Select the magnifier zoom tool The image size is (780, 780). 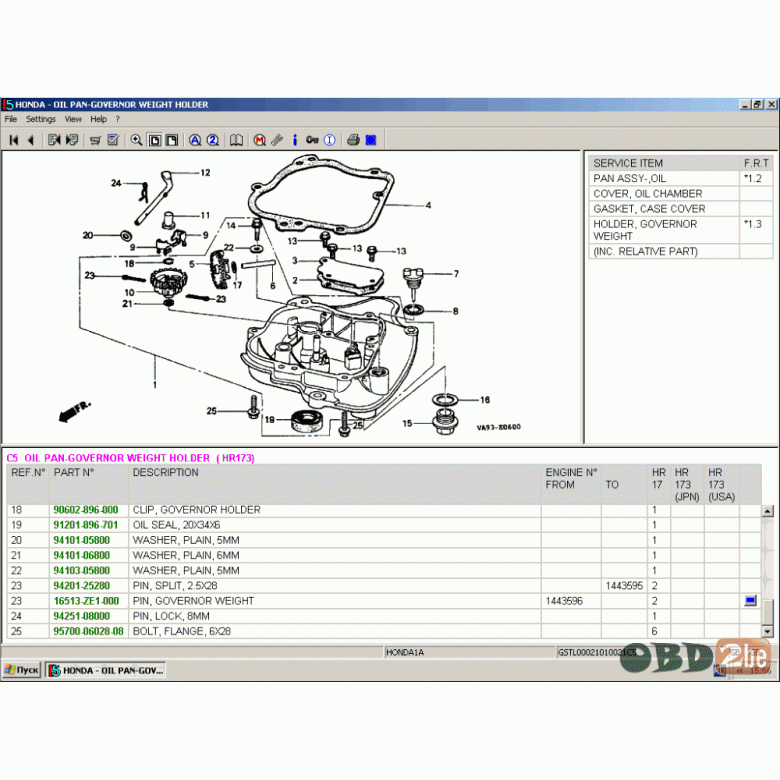coord(136,140)
